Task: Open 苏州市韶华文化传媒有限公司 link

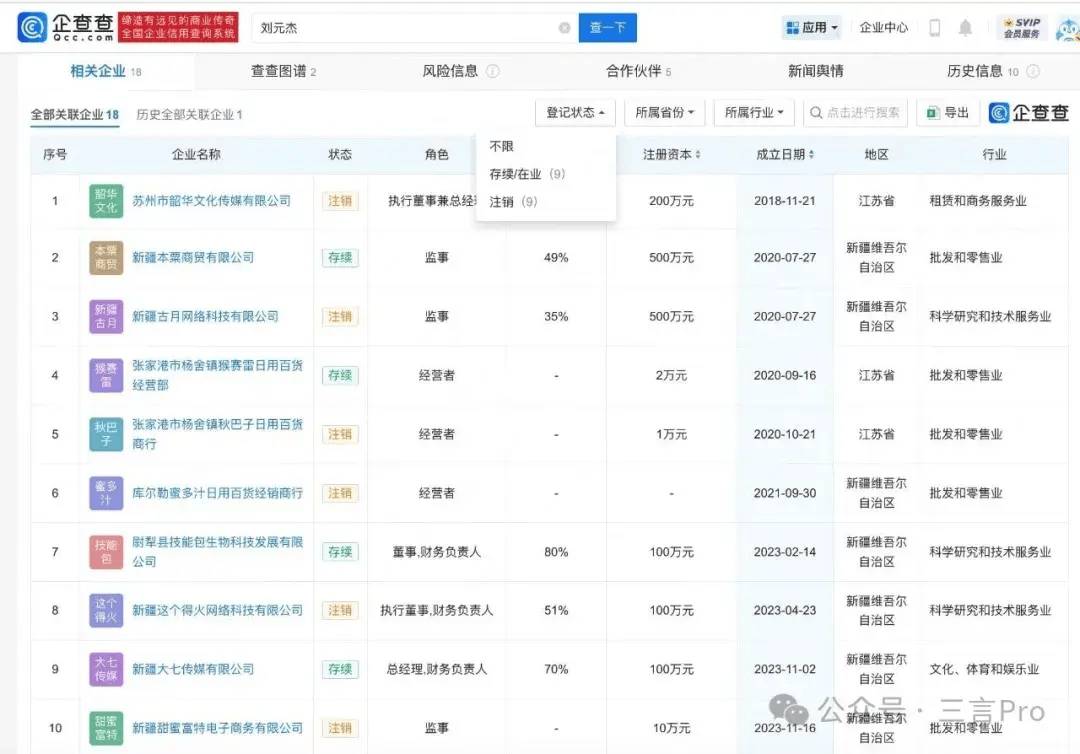Action: (211, 200)
